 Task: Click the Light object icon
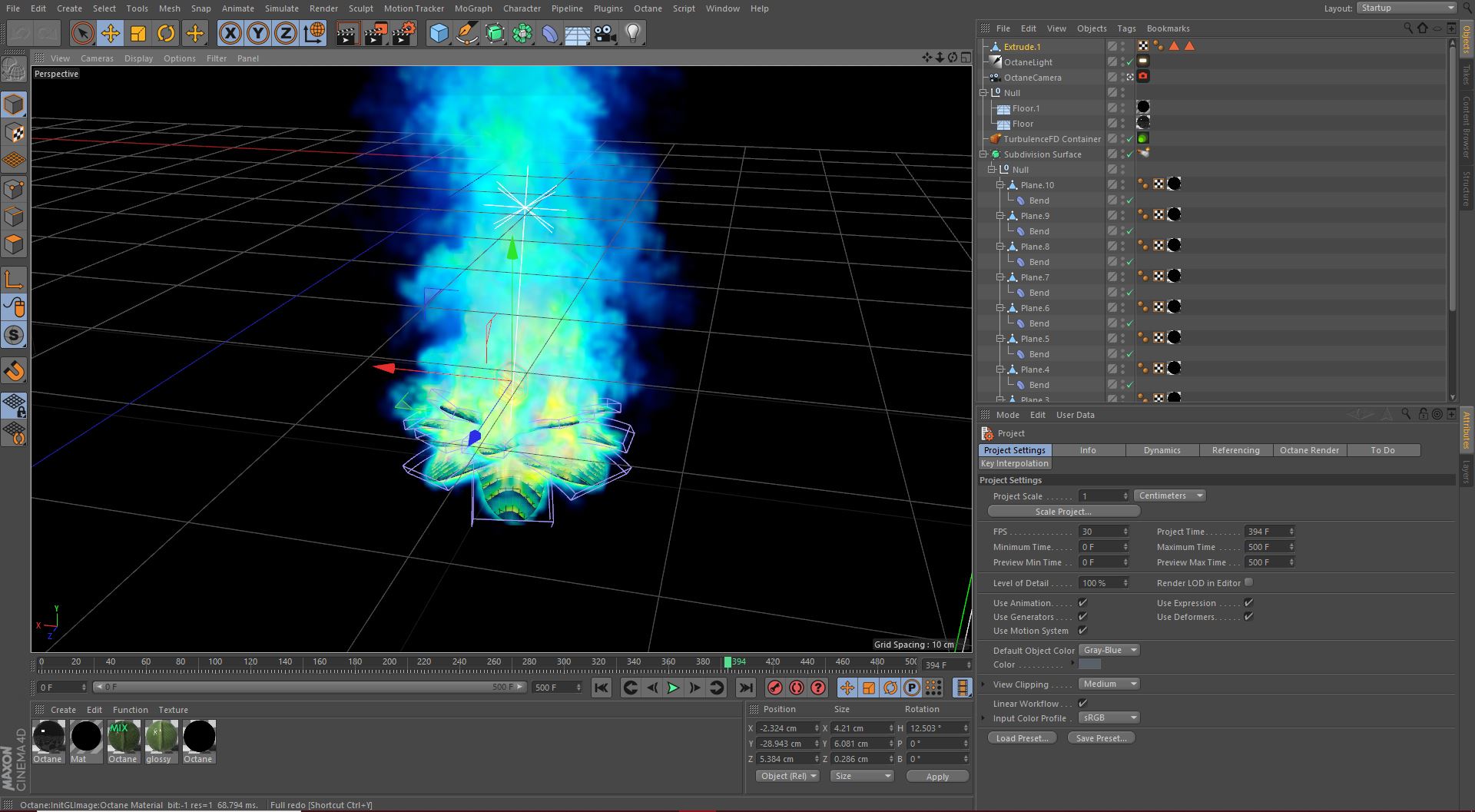(x=633, y=33)
